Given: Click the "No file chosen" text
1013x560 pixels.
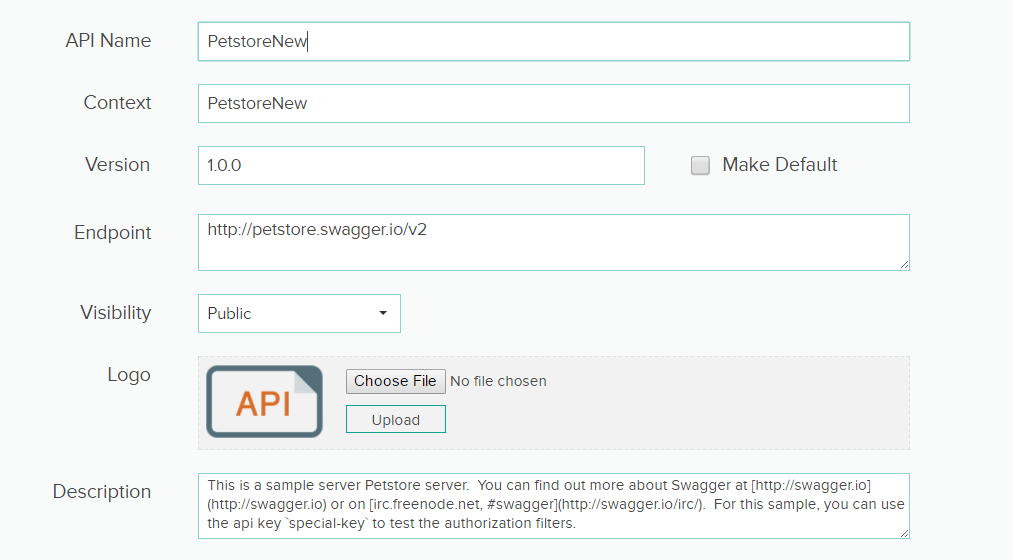Looking at the screenshot, I should (x=498, y=381).
